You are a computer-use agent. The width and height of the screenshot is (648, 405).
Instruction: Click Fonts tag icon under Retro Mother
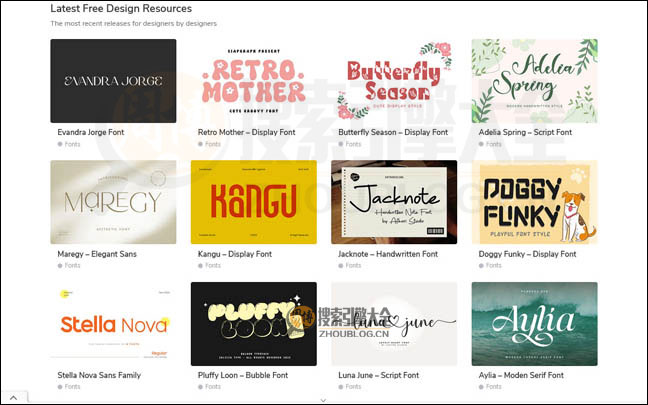click(x=200, y=144)
